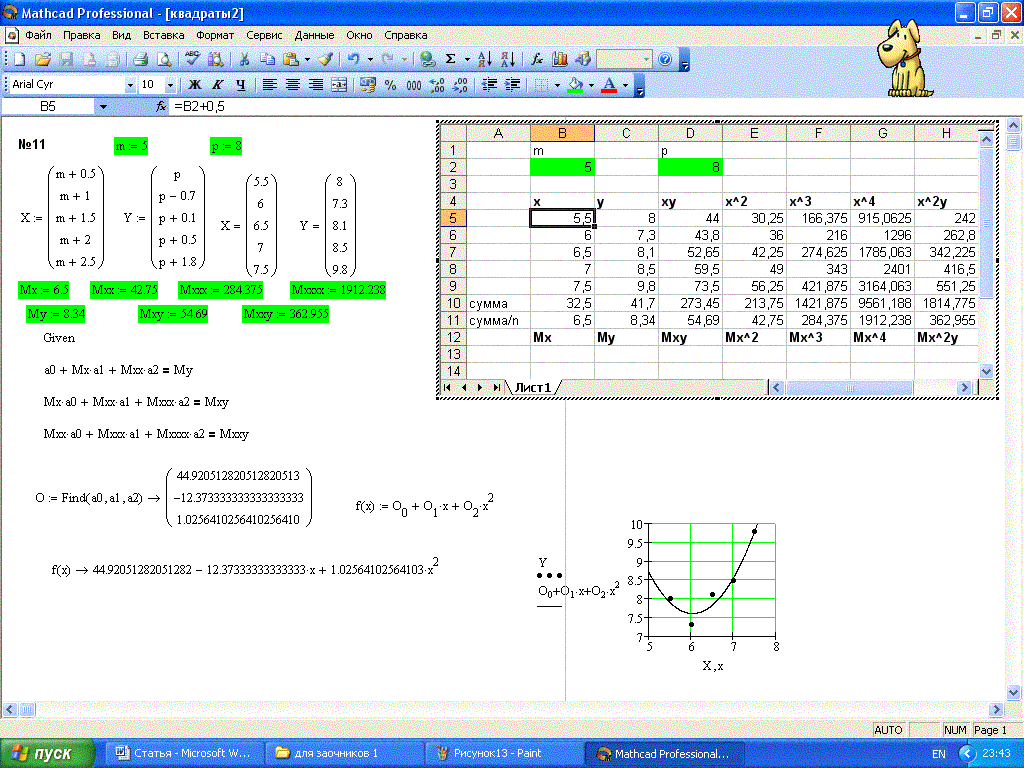Toggle bold formatting (Ж button)

tap(195, 85)
